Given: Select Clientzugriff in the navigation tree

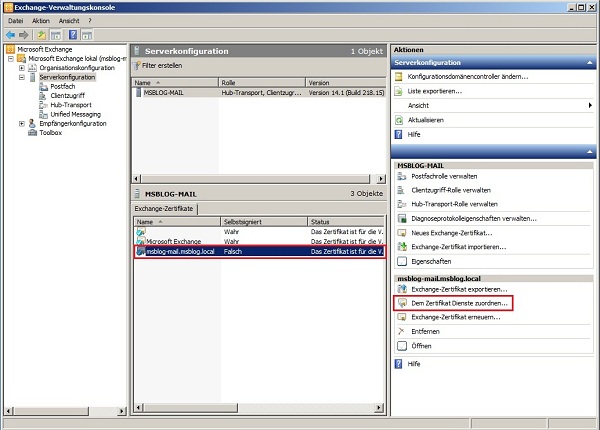Looking at the screenshot, I should (67, 96).
